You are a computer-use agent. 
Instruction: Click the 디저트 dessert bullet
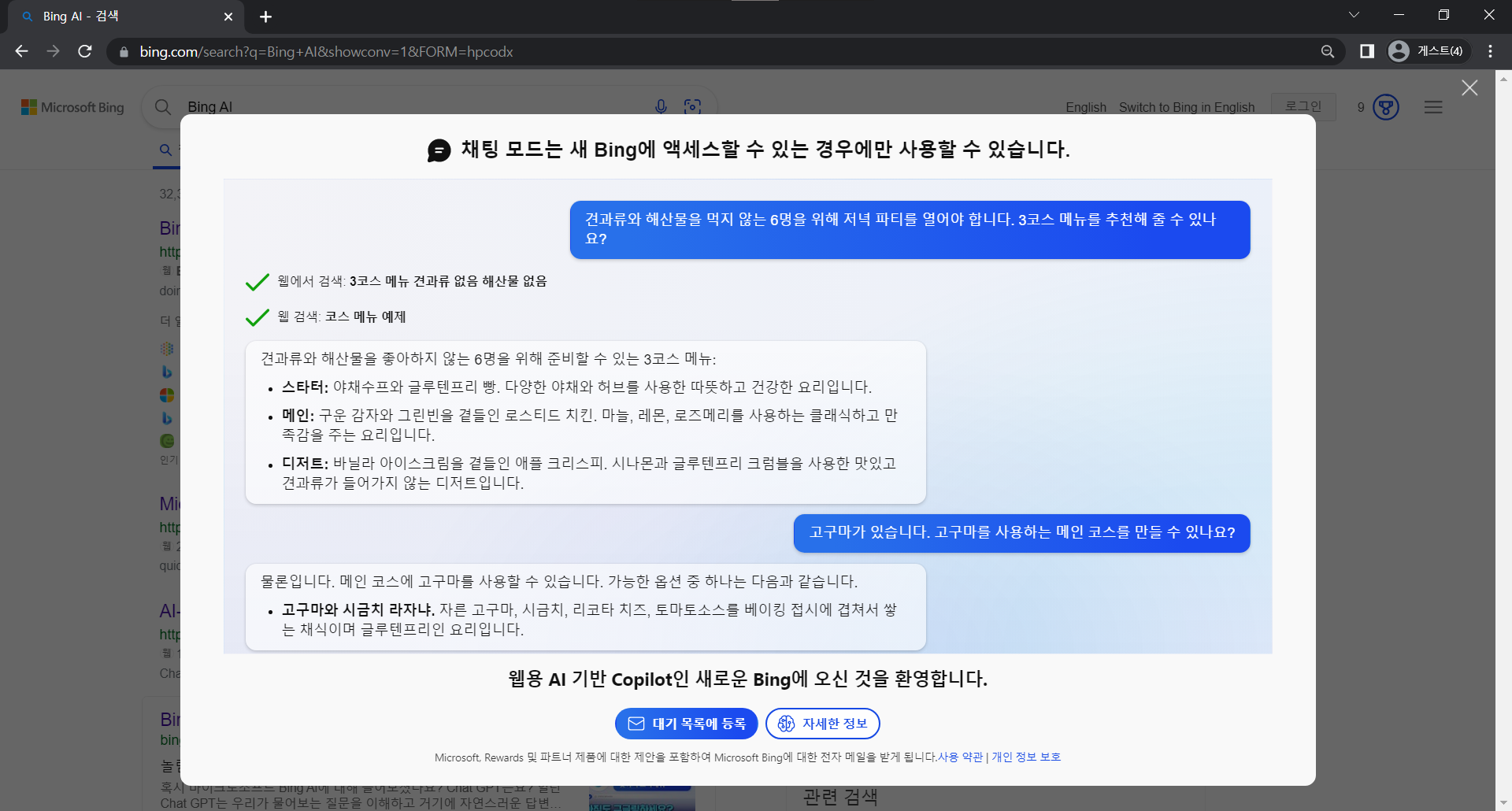[589, 473]
